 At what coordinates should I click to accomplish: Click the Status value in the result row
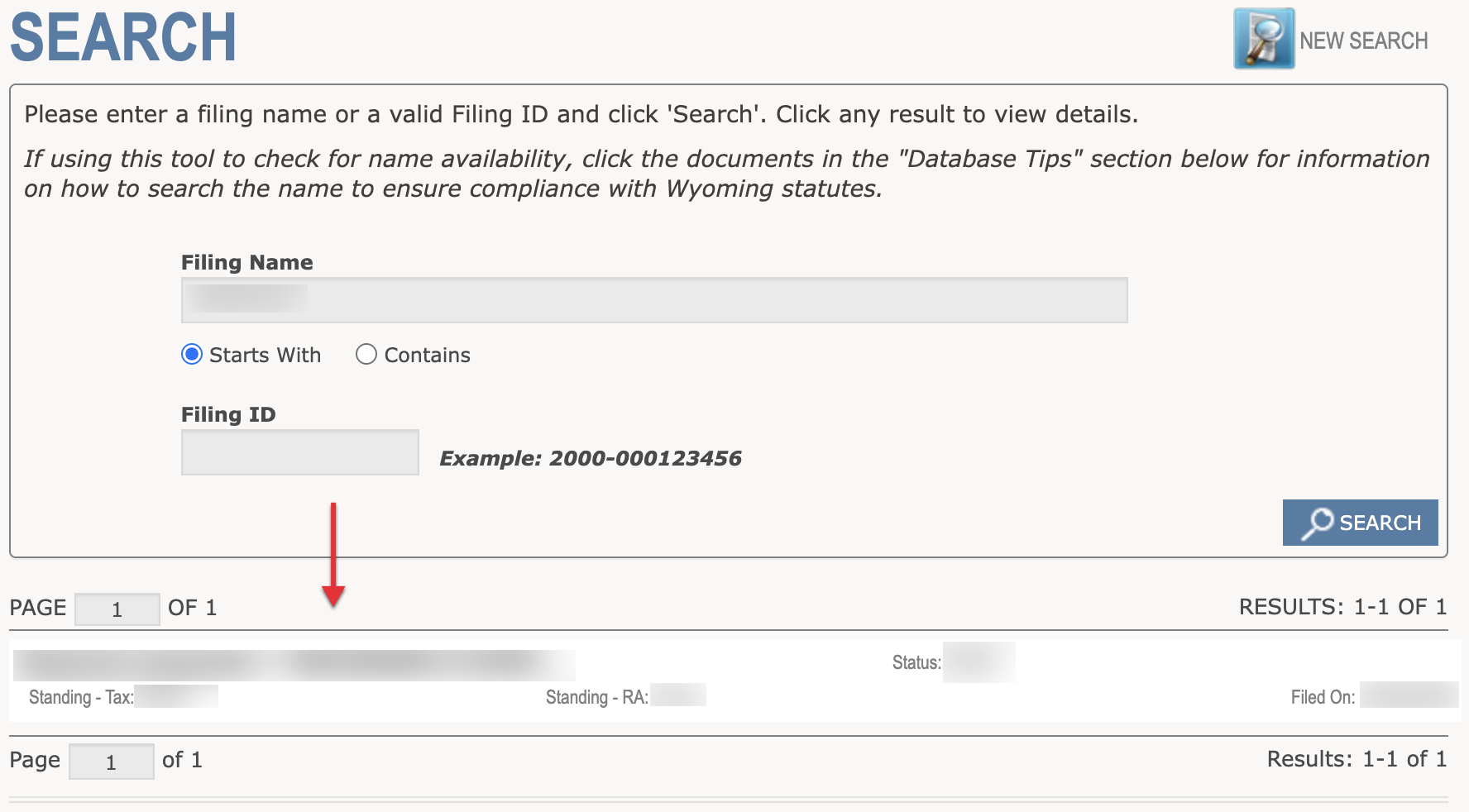click(x=979, y=662)
